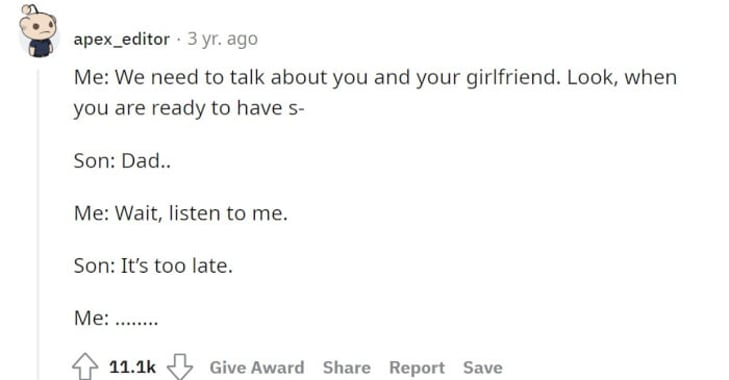Image resolution: width=729 pixels, height=380 pixels.
Task: Click the Give Award button
Action: pos(257,367)
